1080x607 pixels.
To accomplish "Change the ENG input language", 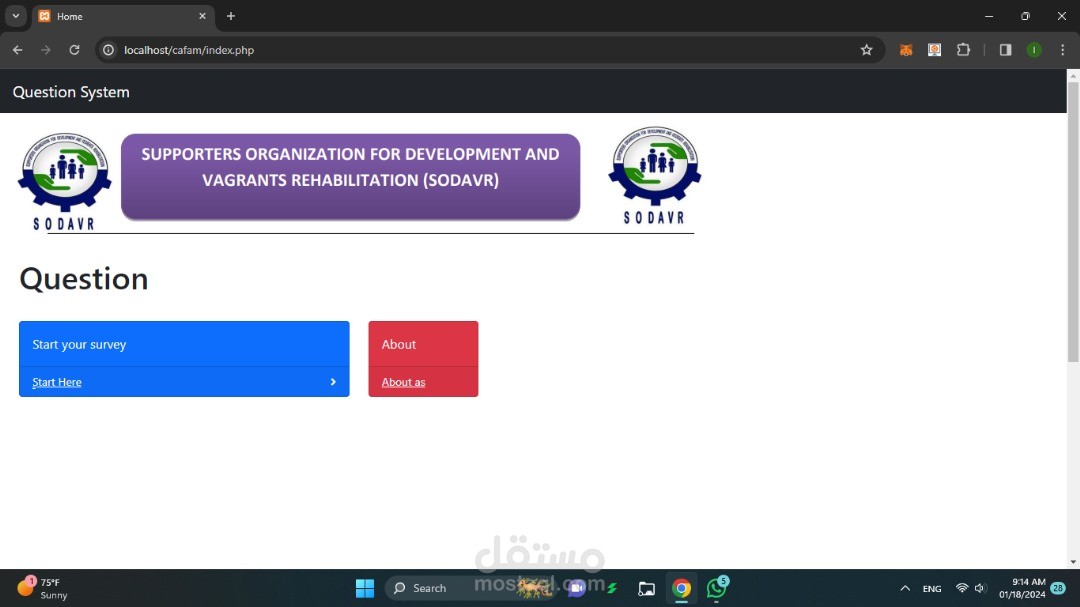I will tap(932, 588).
